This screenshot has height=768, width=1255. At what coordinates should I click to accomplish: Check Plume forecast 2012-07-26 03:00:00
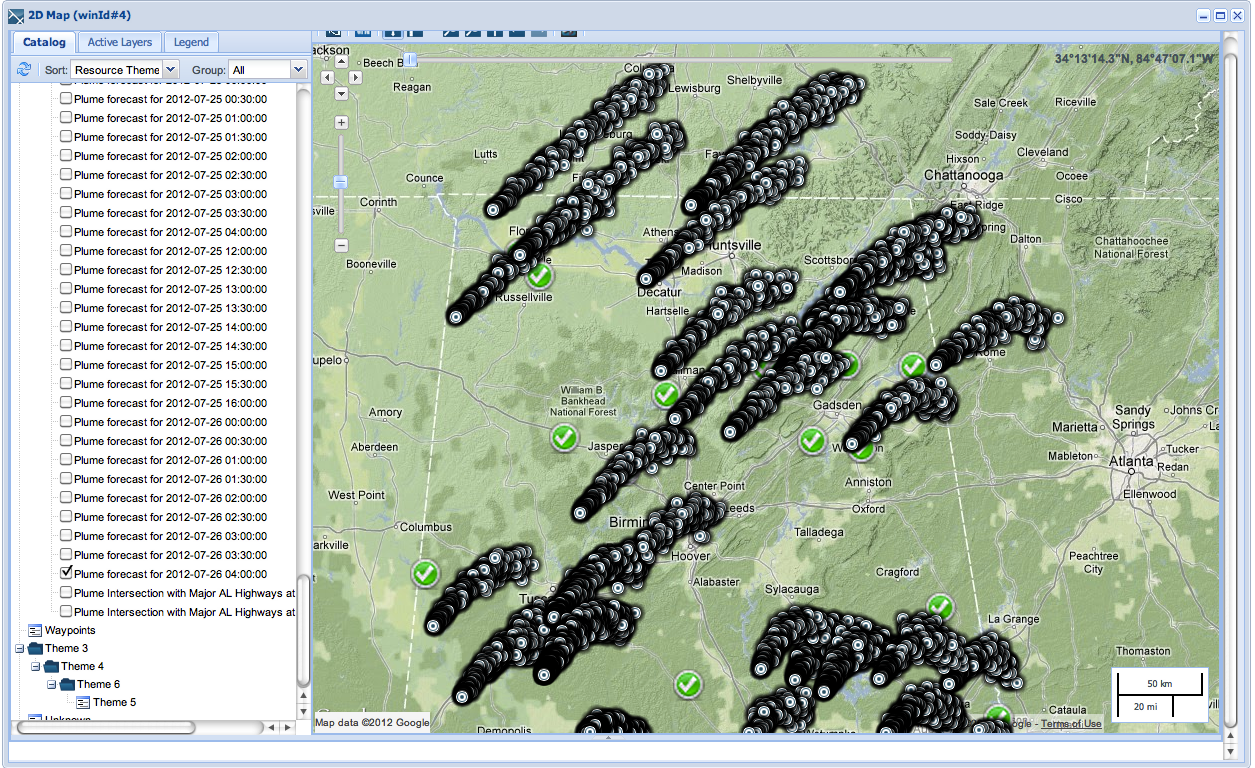(66, 535)
